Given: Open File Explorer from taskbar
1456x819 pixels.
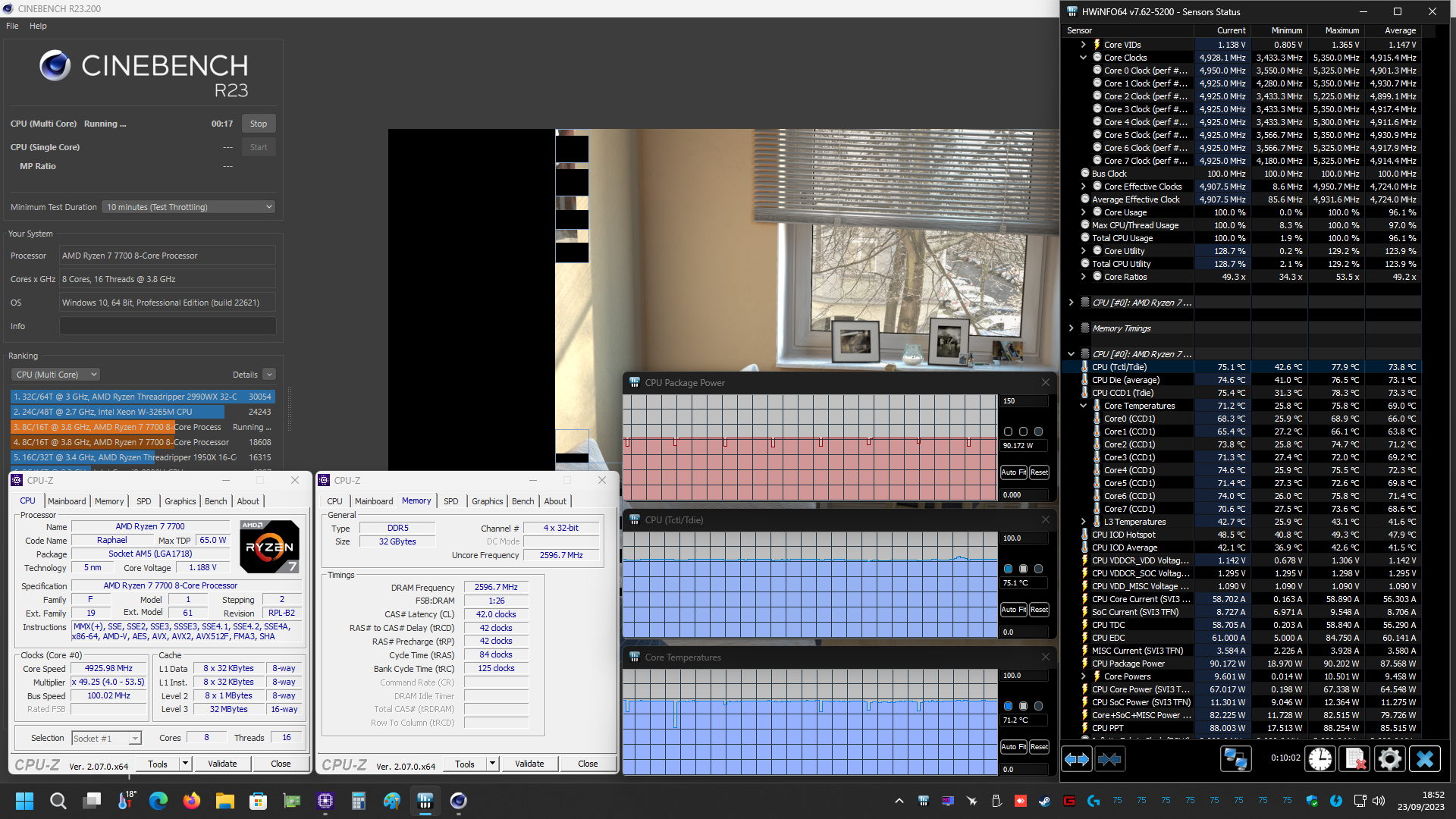Looking at the screenshot, I should (225, 801).
